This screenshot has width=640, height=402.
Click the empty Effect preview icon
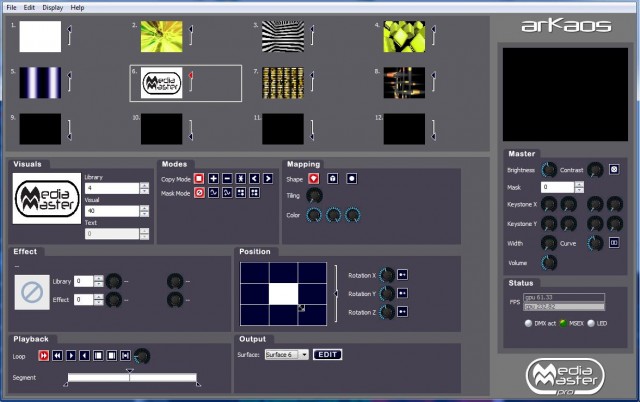point(33,291)
